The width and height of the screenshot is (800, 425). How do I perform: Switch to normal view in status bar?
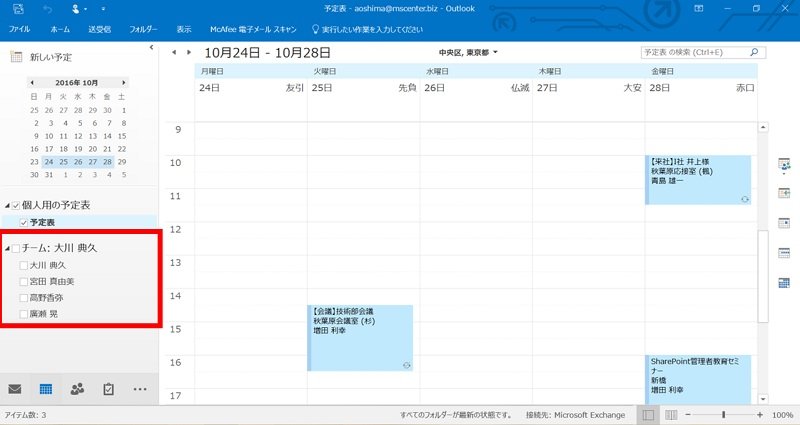click(x=648, y=415)
